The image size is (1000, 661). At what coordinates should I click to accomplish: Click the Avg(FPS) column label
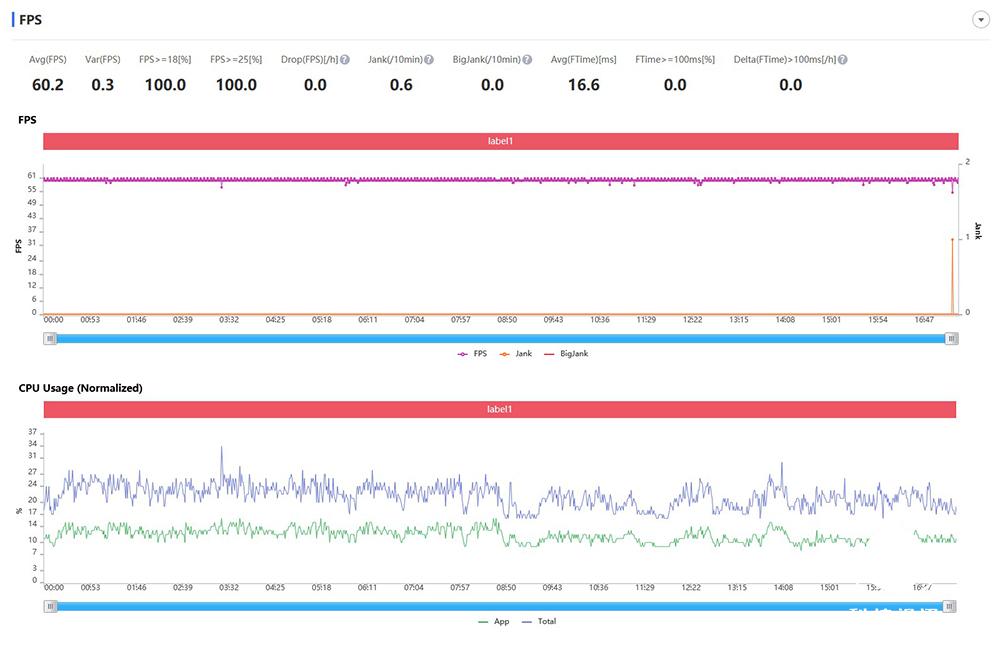coord(48,59)
